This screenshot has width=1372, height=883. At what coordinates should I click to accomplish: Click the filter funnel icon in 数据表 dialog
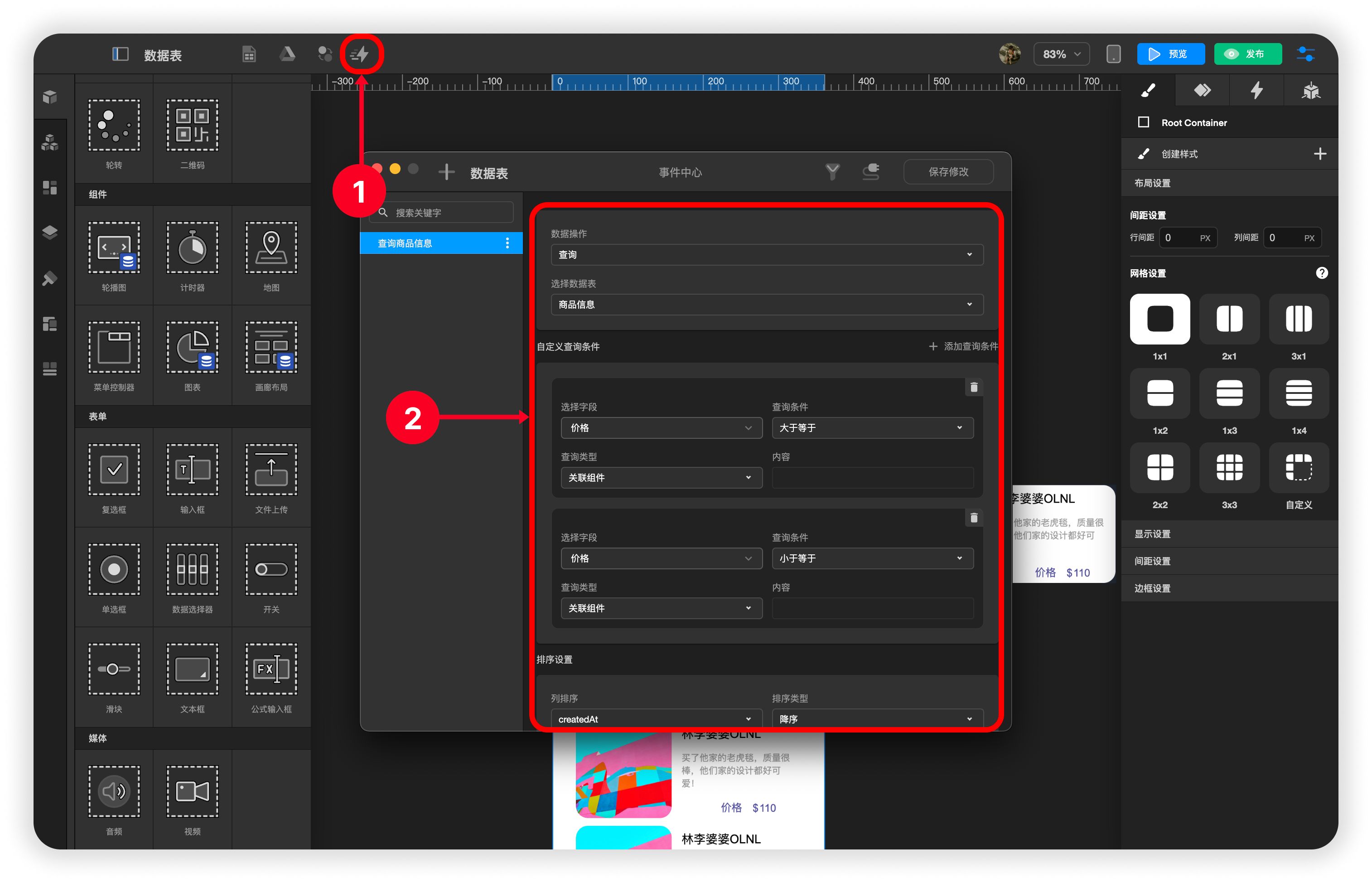[832, 171]
